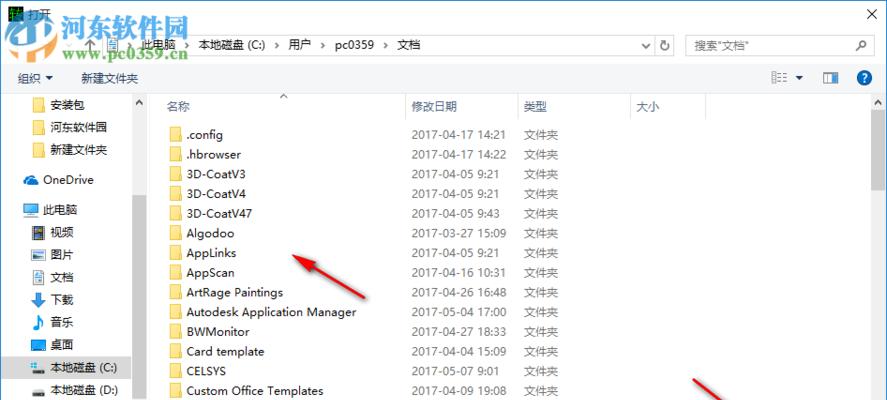This screenshot has width=887, height=400.
Task: Expand the chevron after 用户 in breadcrumb
Action: coord(323,45)
